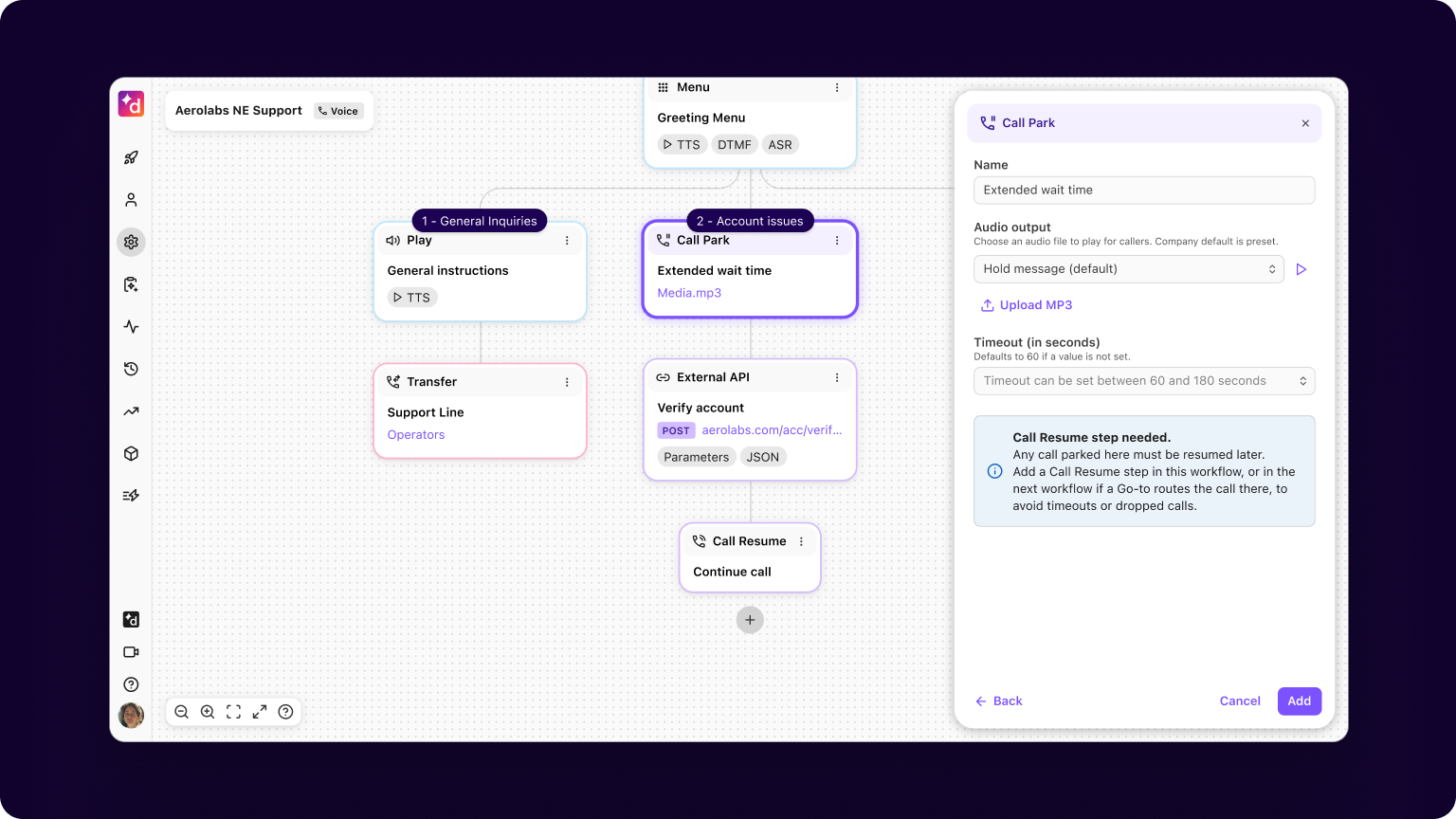Click the Upload MP3 link
This screenshot has height=819, width=1456.
(1027, 304)
